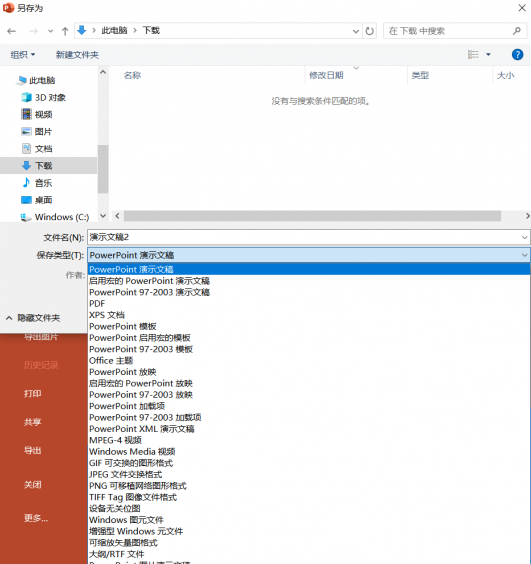Select Windows (C:) drive
Image resolution: width=531 pixels, height=564 pixels.
[x=55, y=217]
